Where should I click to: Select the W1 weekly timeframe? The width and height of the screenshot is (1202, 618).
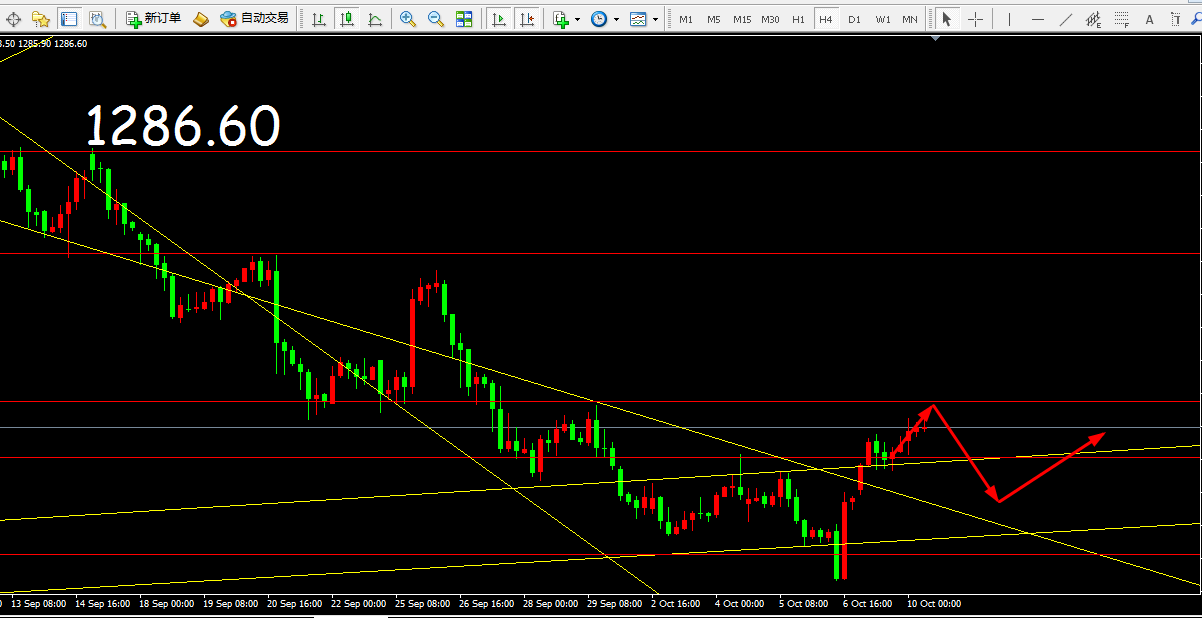(882, 19)
